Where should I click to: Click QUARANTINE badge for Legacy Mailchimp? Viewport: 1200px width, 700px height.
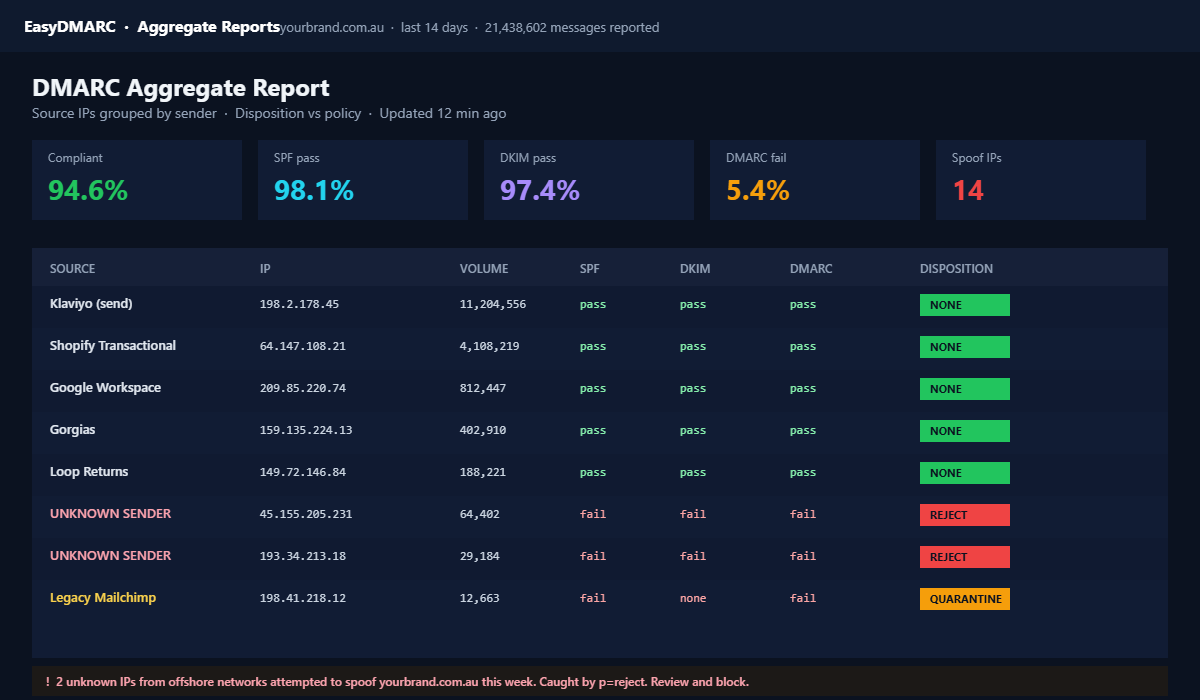[x=965, y=599]
